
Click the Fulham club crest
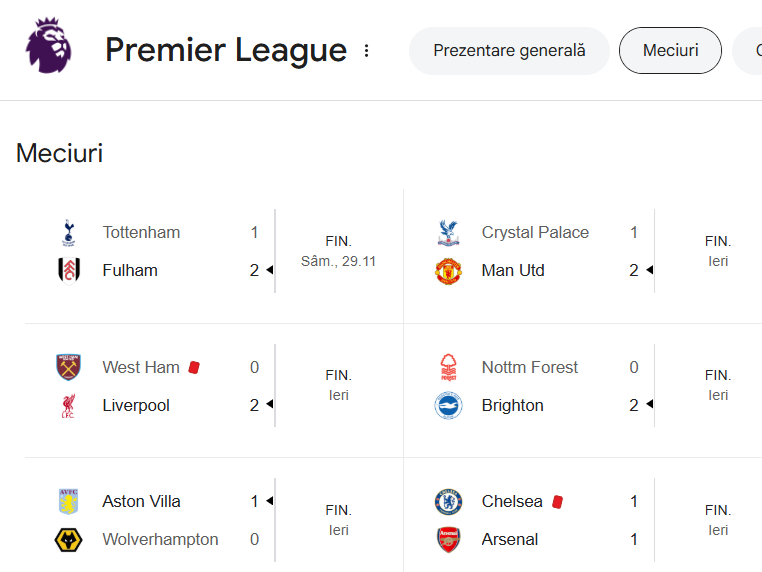[68, 271]
